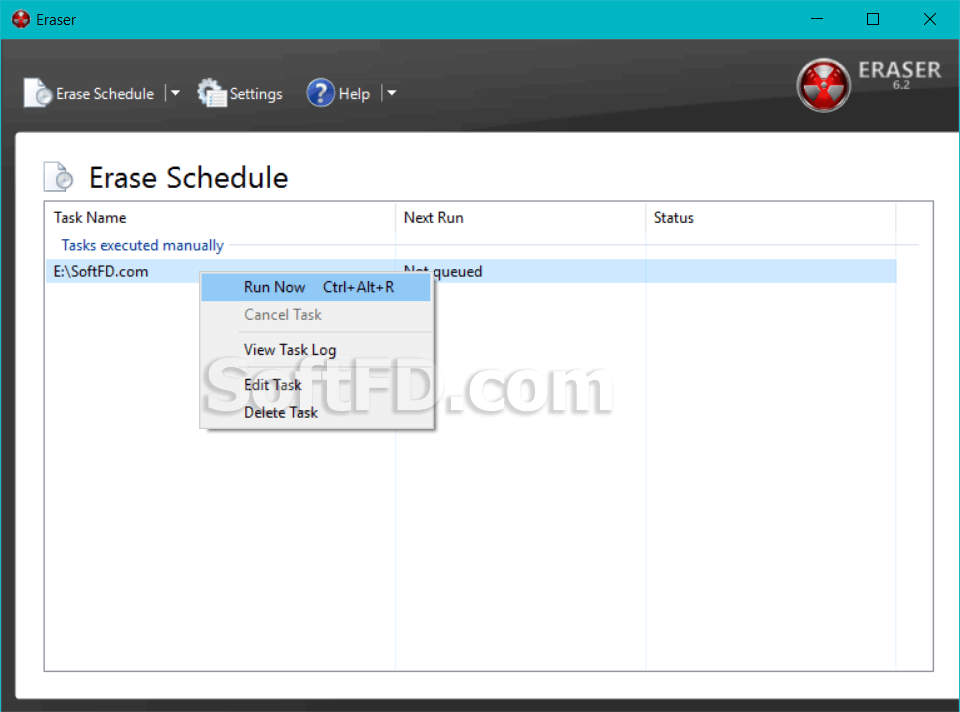This screenshot has height=712, width=960.
Task: Click the Erase Schedule toolbar icon
Action: click(38, 93)
